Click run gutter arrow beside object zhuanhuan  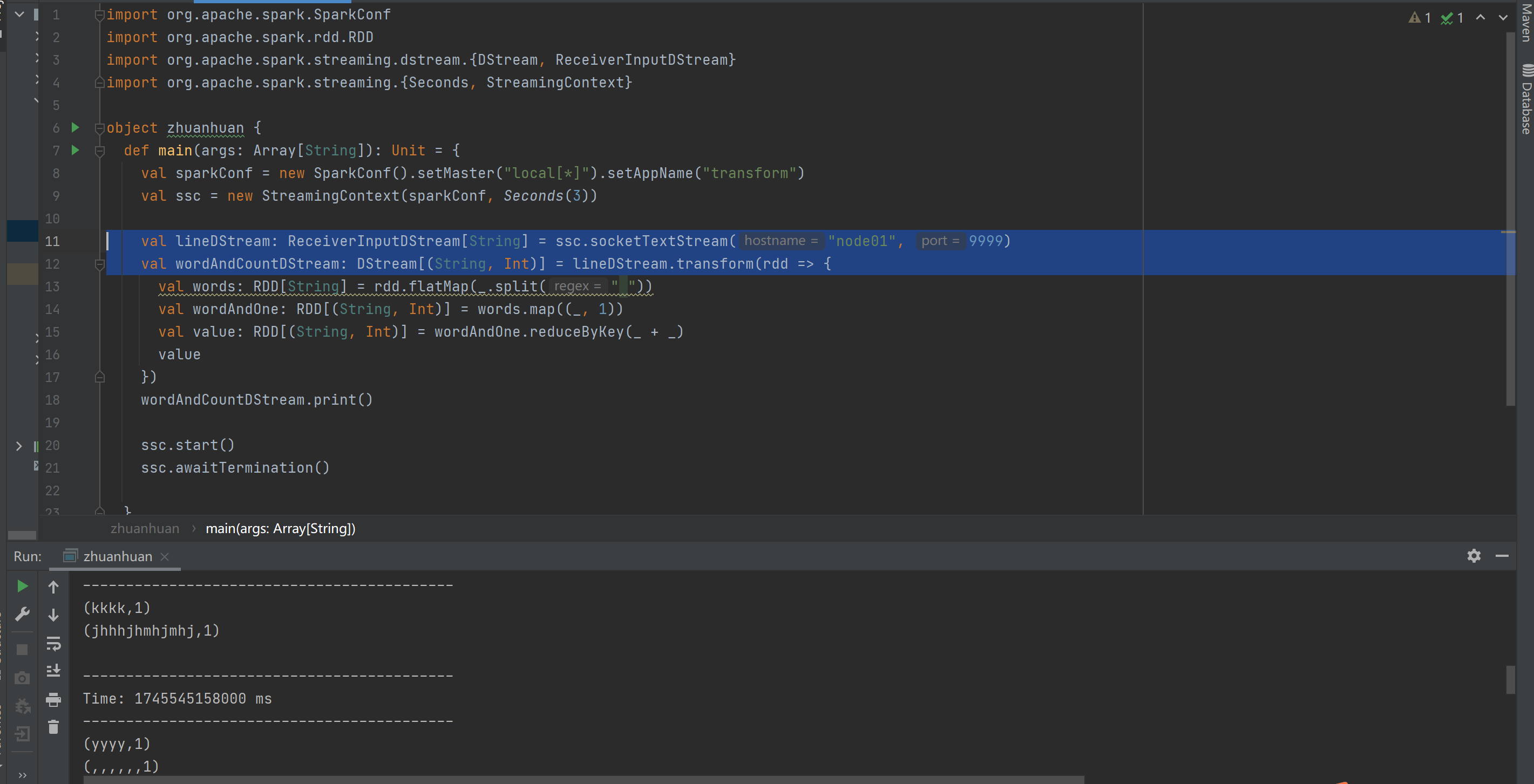click(76, 127)
